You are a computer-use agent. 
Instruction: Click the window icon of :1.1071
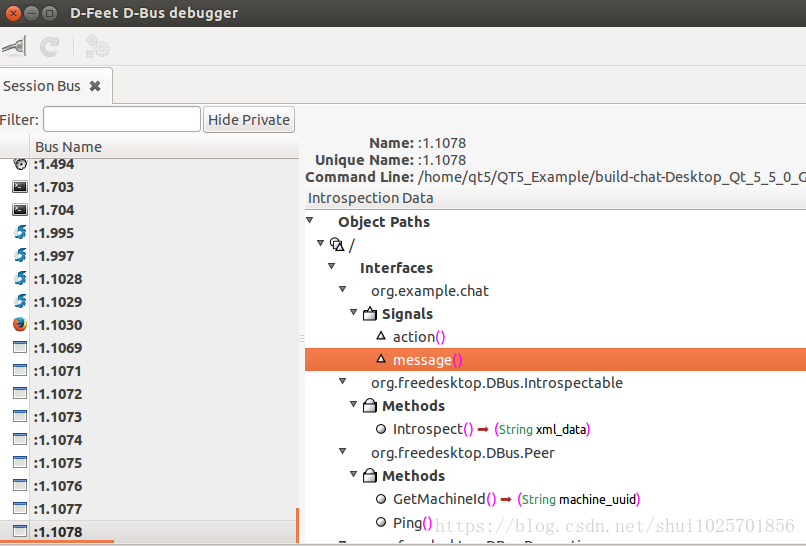[x=20, y=370]
